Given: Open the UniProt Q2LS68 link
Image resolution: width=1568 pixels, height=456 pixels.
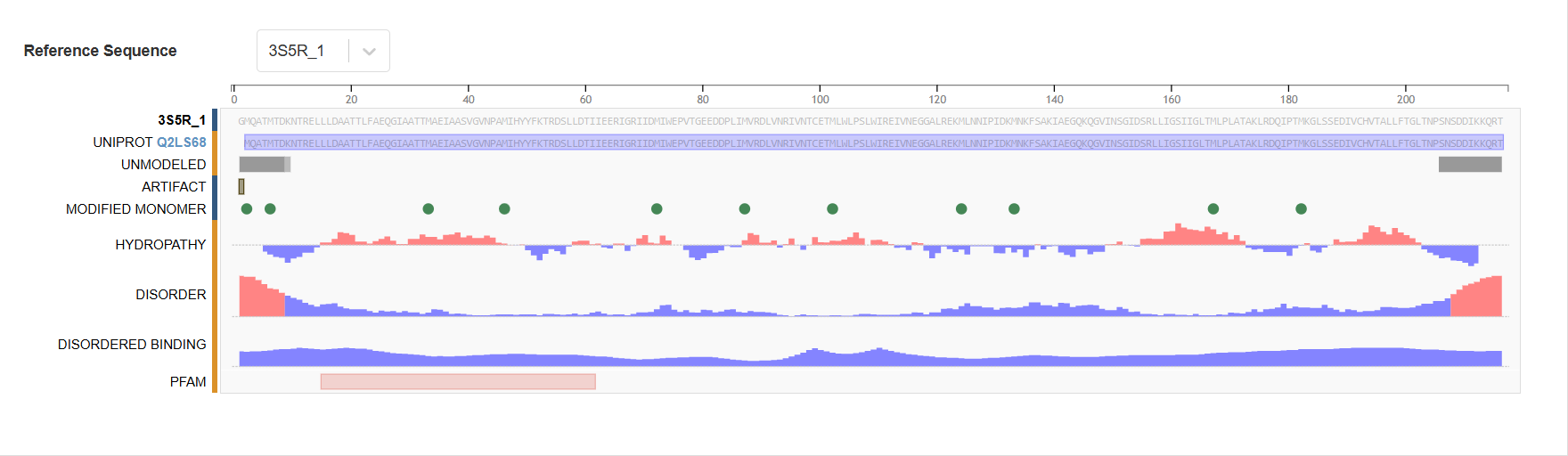Looking at the screenshot, I should tap(181, 142).
